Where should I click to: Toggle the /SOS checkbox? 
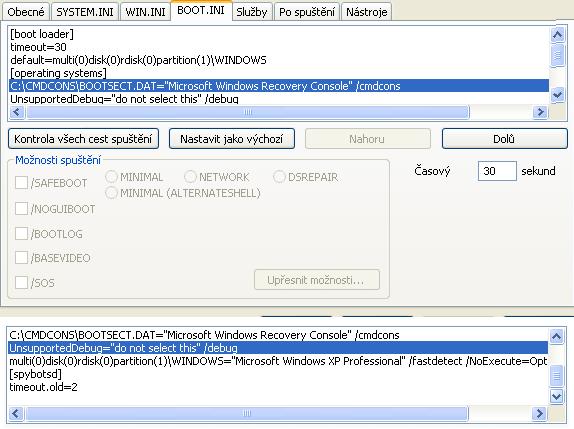tap(21, 283)
